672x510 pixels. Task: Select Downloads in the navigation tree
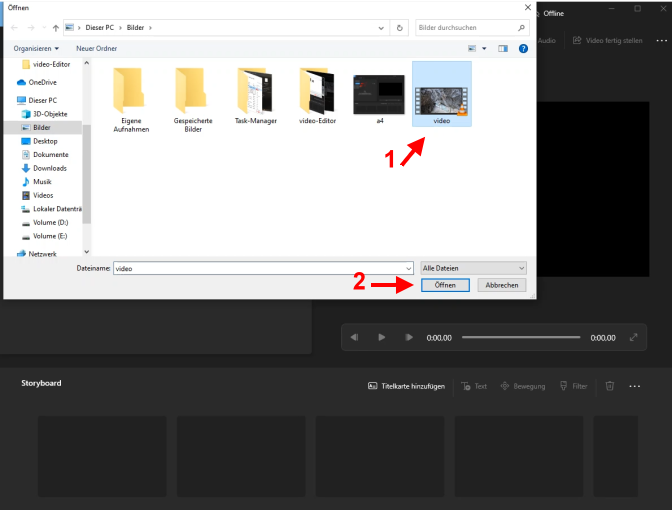pyautogui.click(x=49, y=168)
